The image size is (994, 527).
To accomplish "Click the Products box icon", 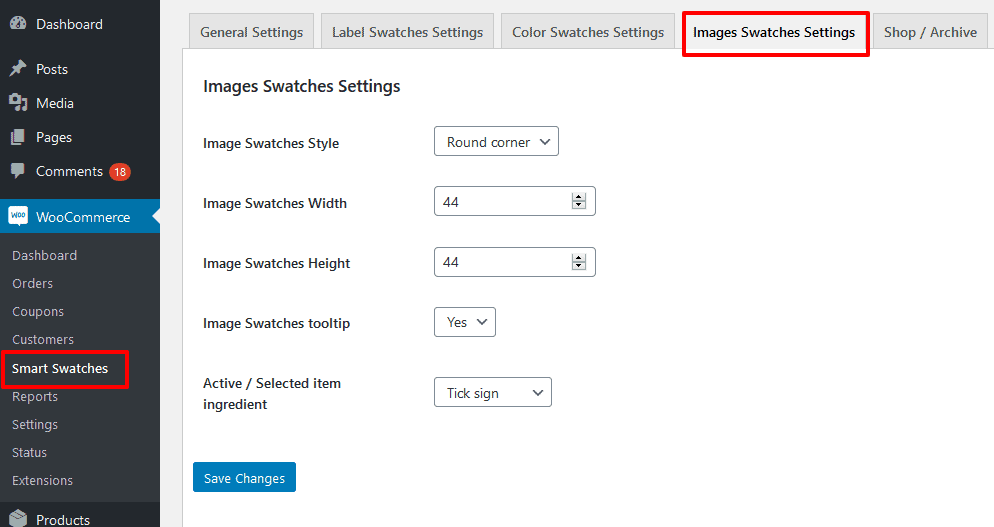I will tap(18, 519).
